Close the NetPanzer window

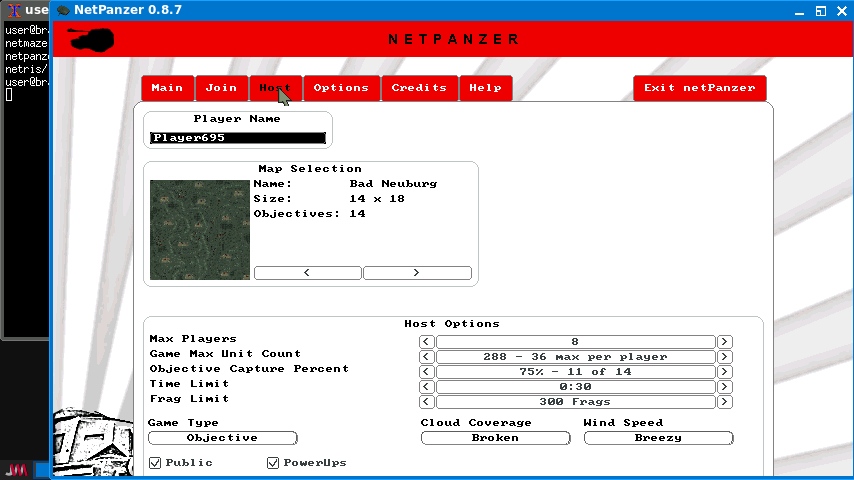[x=842, y=11]
